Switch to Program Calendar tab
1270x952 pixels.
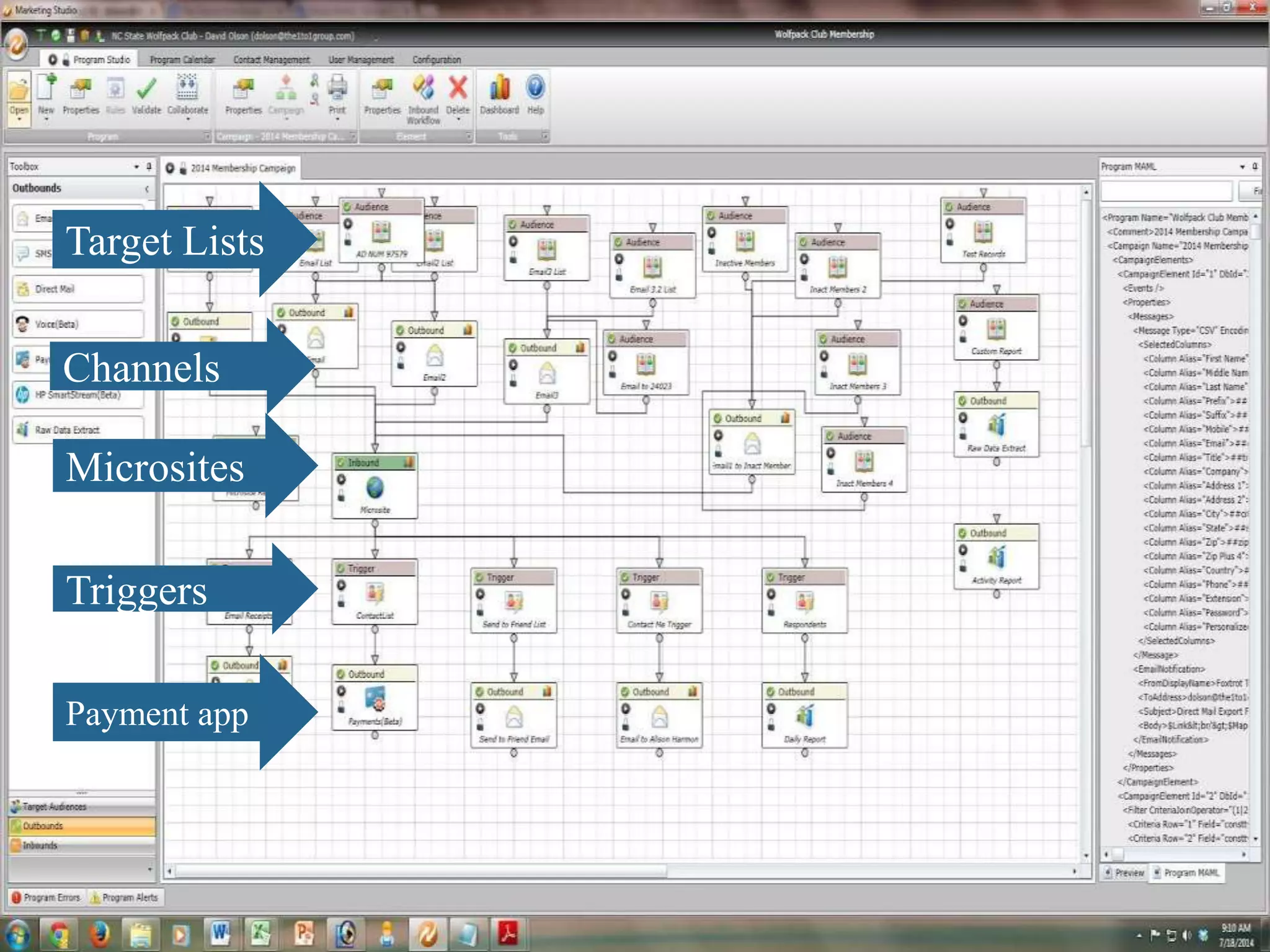182,60
